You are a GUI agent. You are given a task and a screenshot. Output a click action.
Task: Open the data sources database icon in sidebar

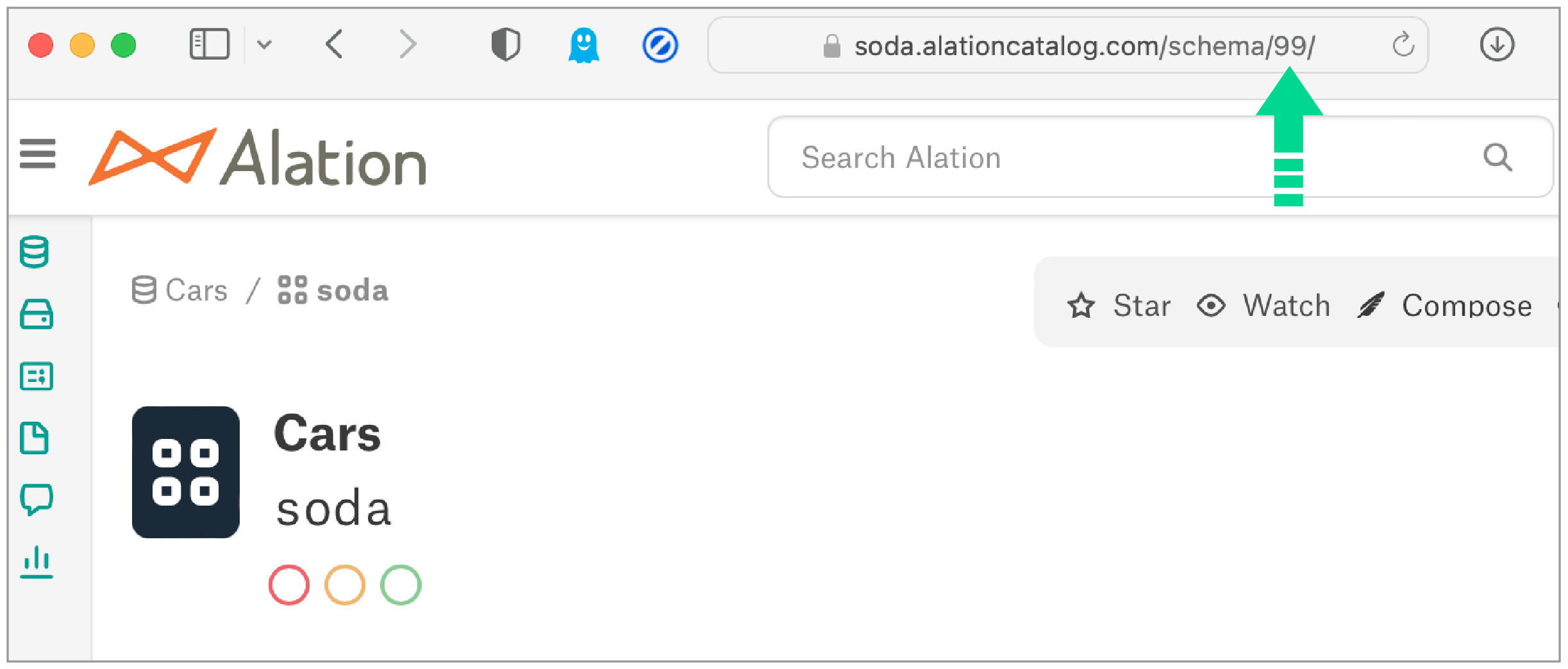coord(35,252)
